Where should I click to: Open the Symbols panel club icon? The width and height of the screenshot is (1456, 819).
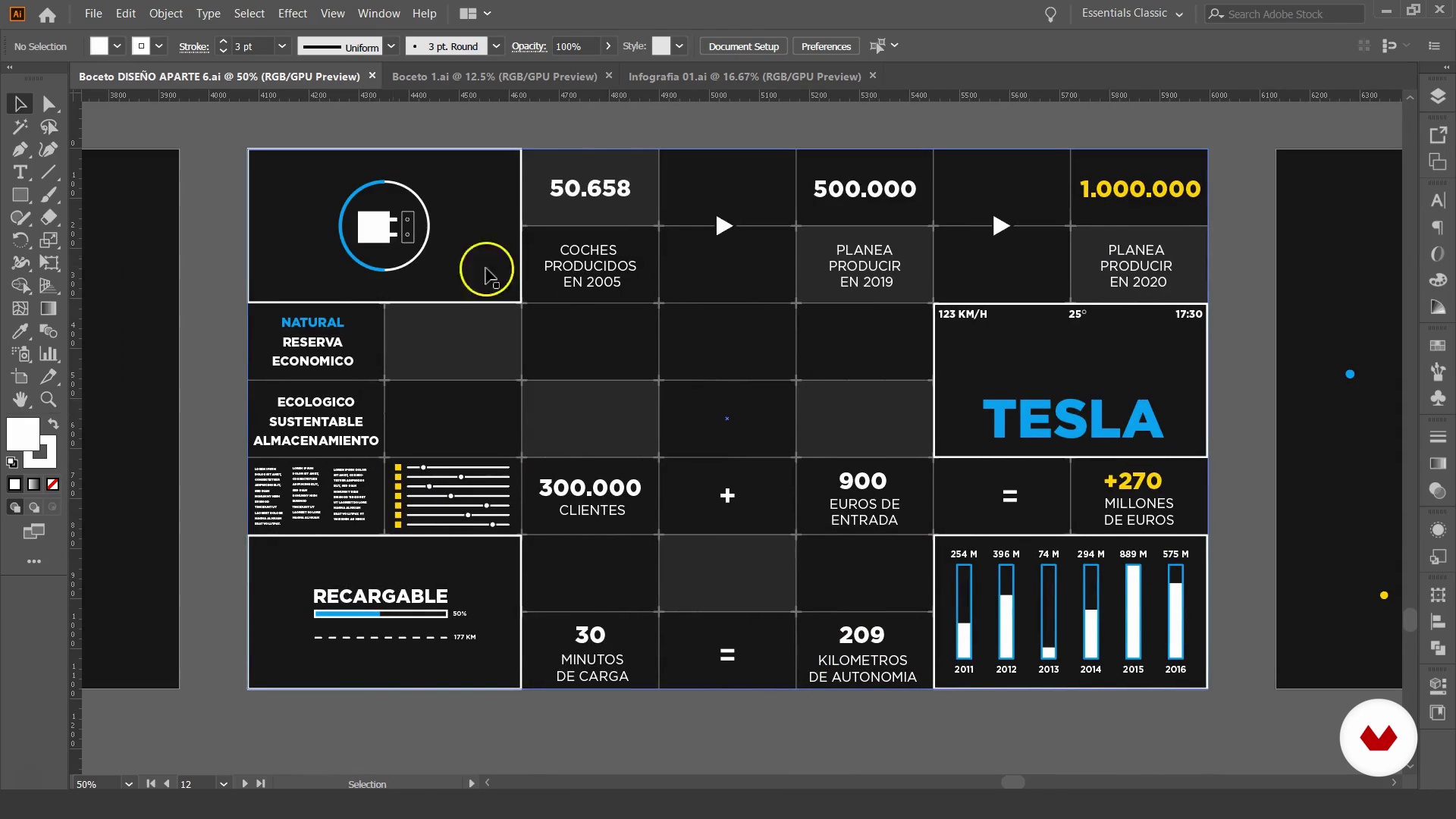1437,397
